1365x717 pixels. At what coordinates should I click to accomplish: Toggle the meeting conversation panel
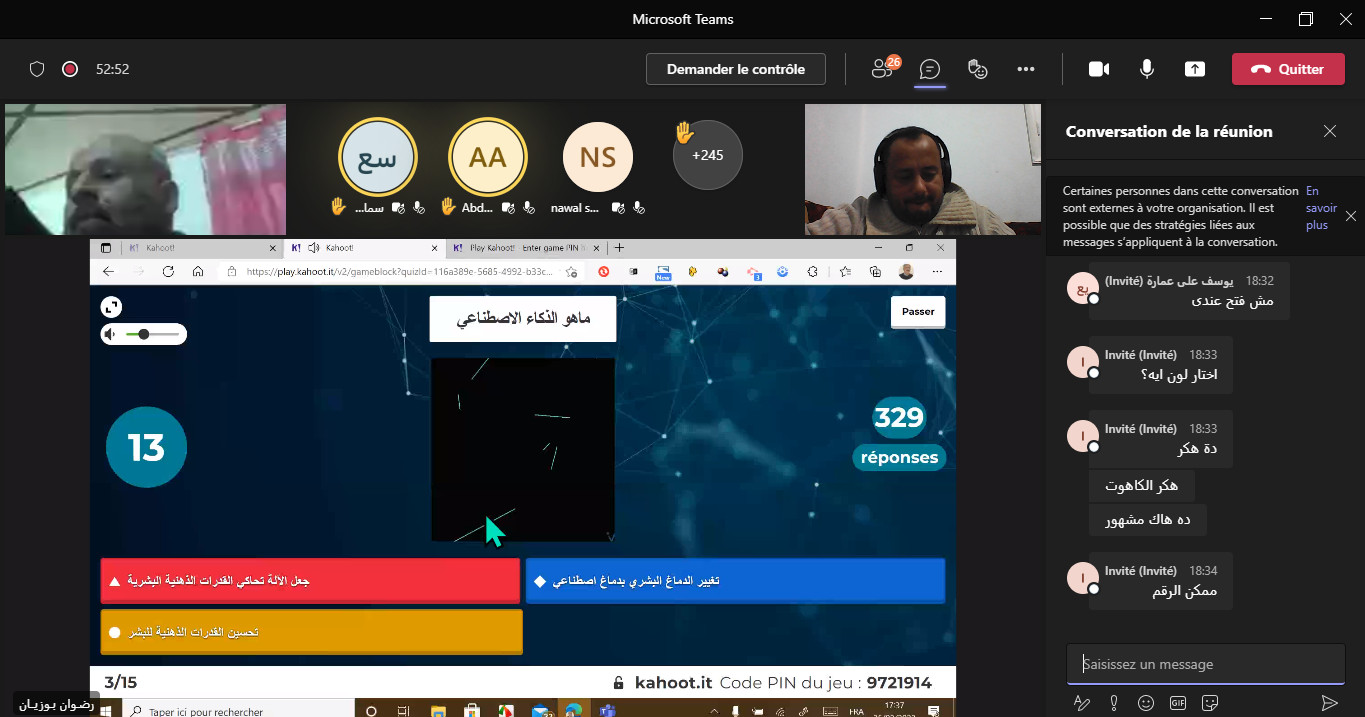pyautogui.click(x=930, y=69)
